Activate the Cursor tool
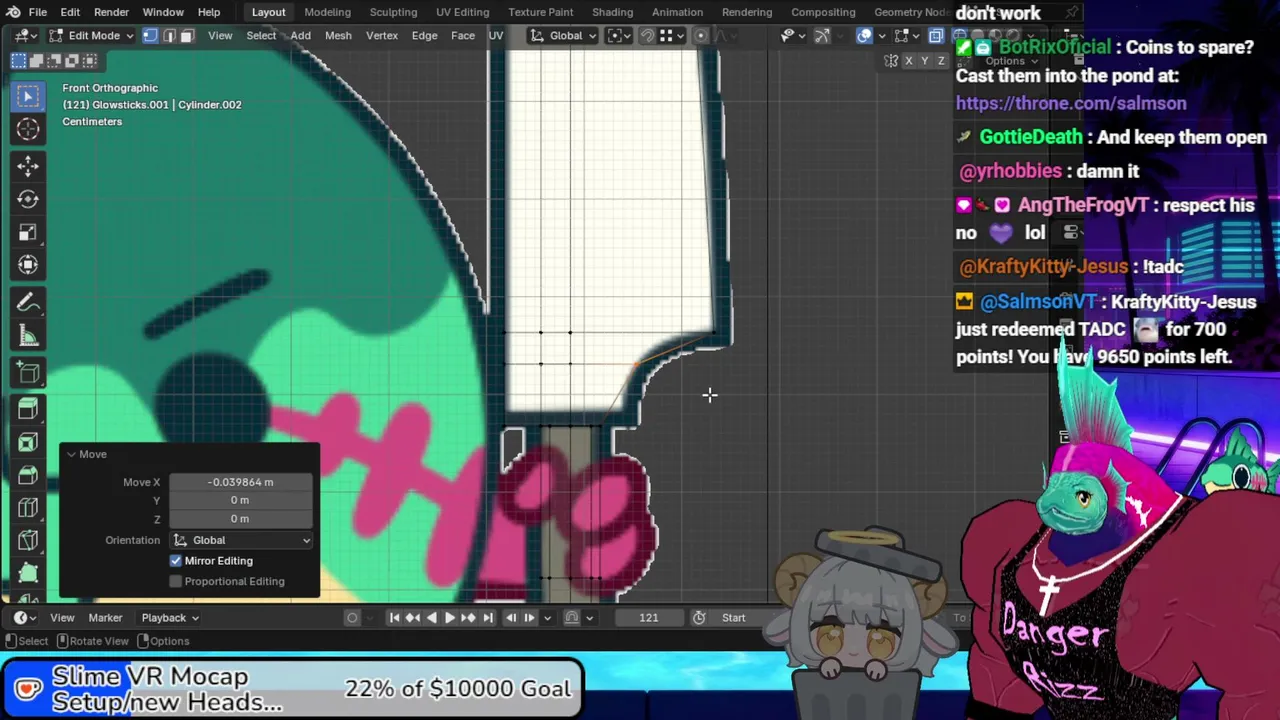This screenshot has height=720, width=1280. click(x=28, y=130)
